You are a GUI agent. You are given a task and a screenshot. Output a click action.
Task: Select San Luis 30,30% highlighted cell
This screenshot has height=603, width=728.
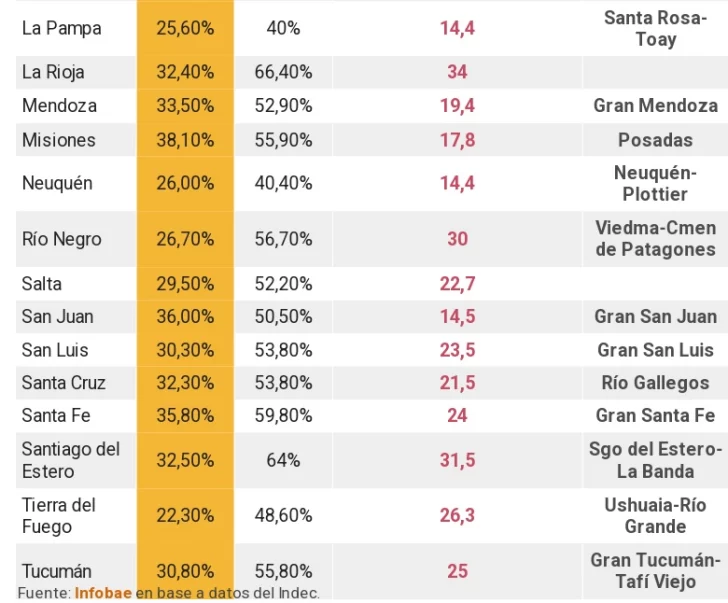(x=185, y=350)
